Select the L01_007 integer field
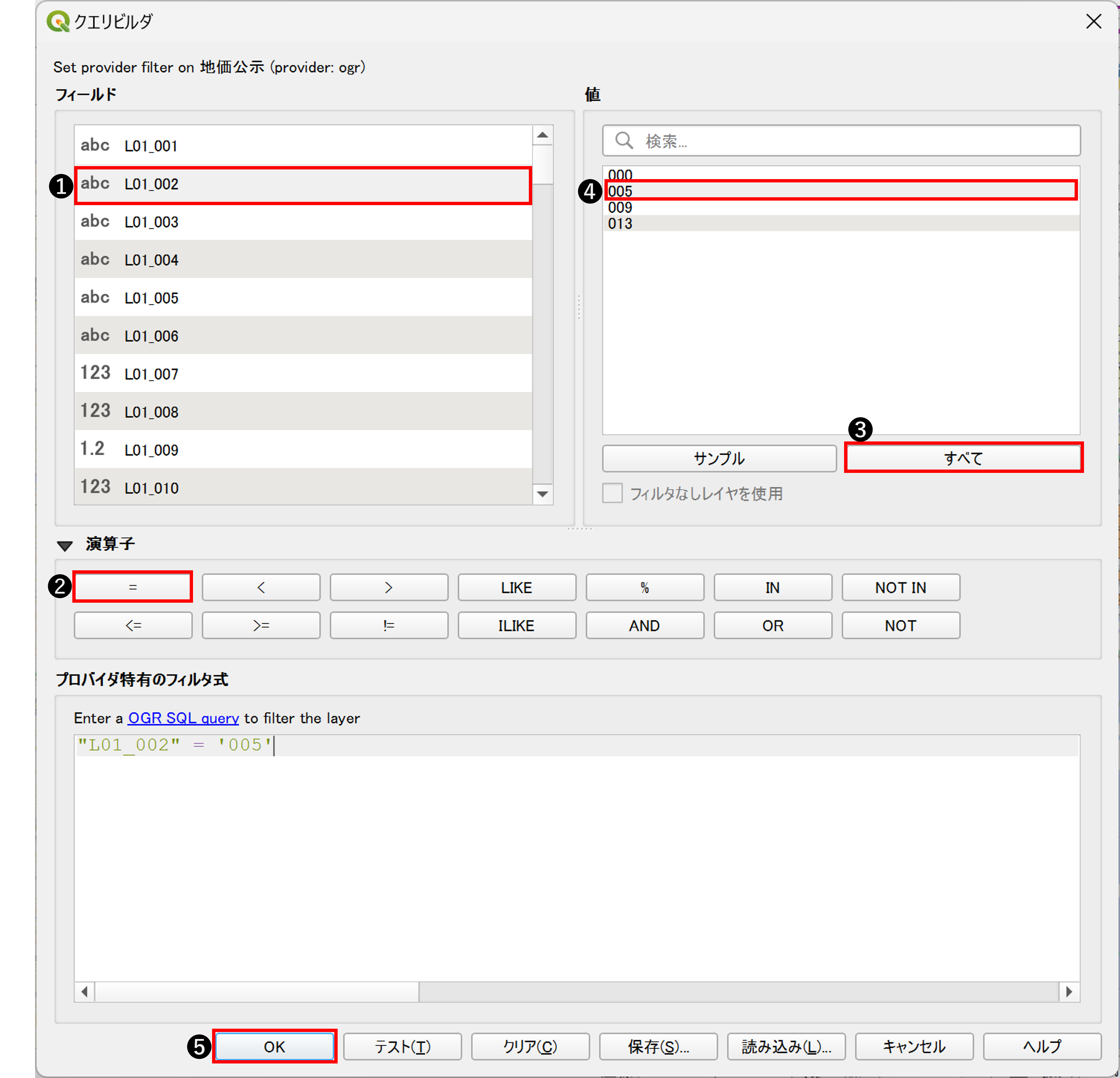The image size is (1120, 1078). [303, 373]
